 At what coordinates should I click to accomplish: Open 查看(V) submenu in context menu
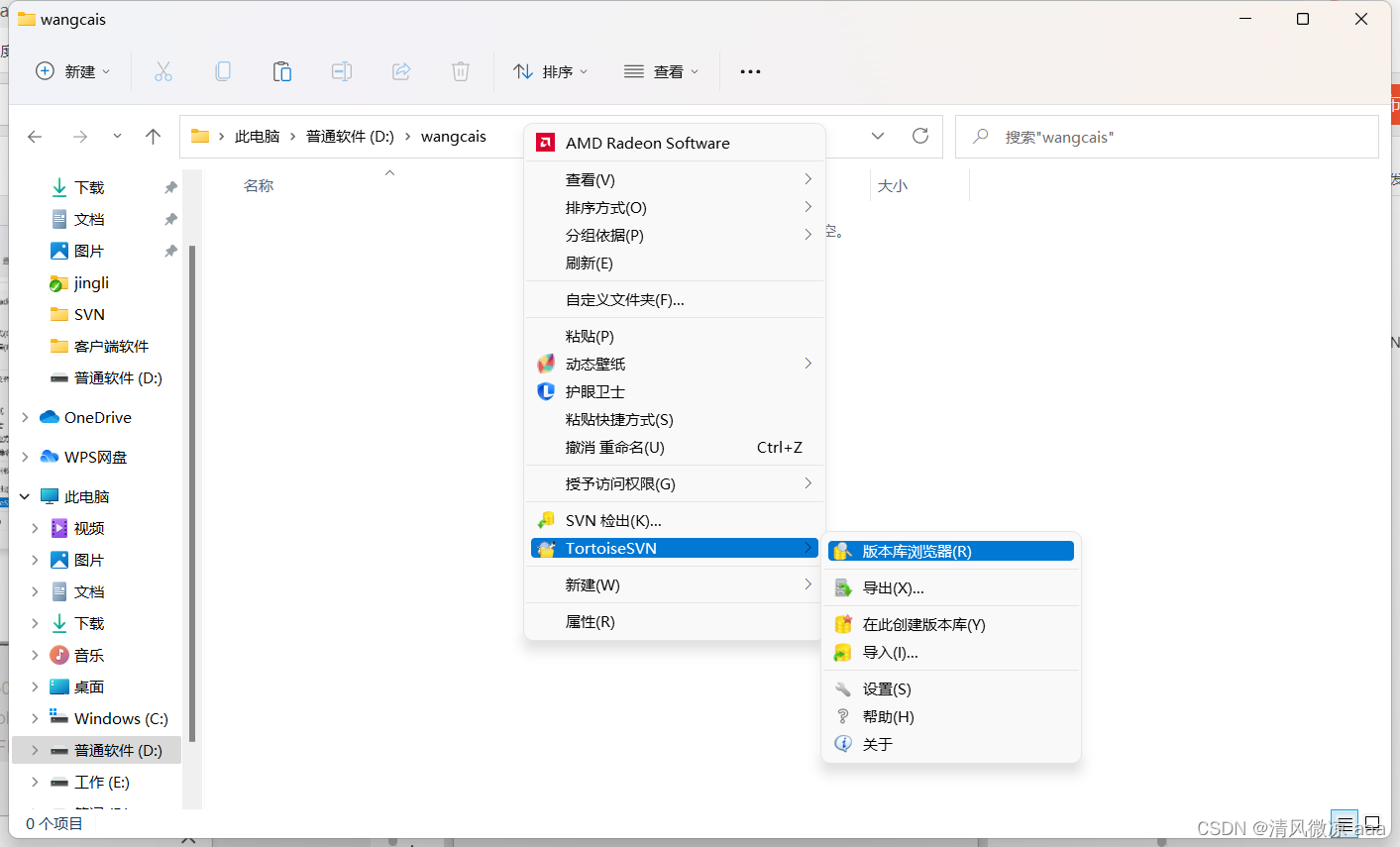[x=675, y=179]
